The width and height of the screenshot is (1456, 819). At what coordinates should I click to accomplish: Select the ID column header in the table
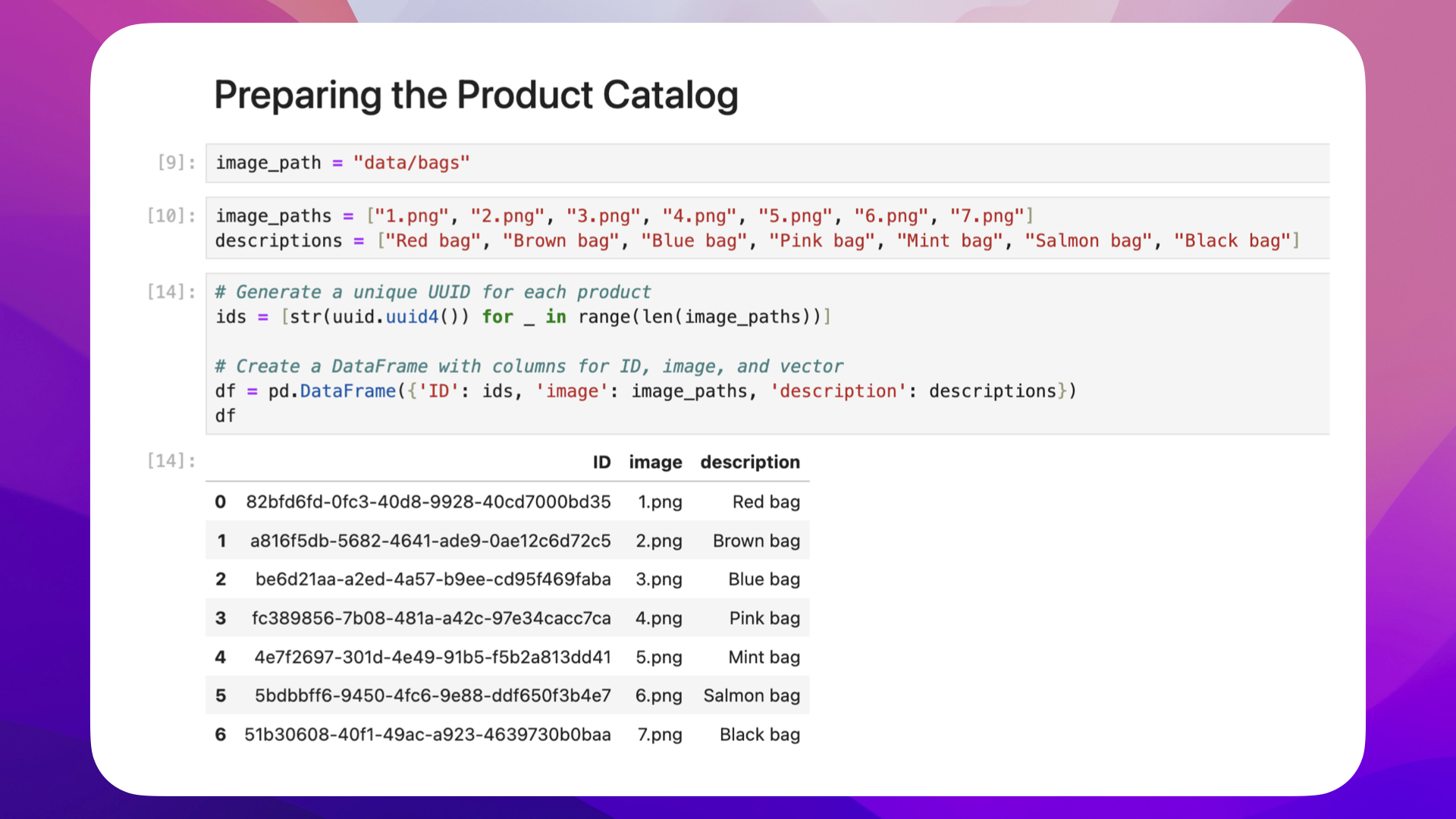[601, 462]
